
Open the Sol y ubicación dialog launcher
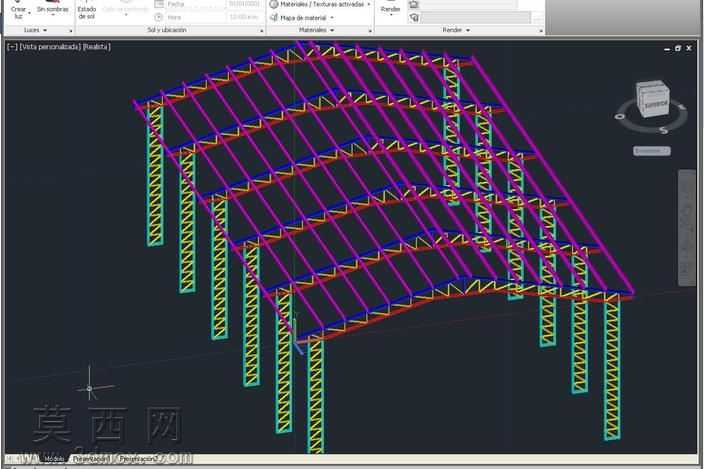point(262,31)
